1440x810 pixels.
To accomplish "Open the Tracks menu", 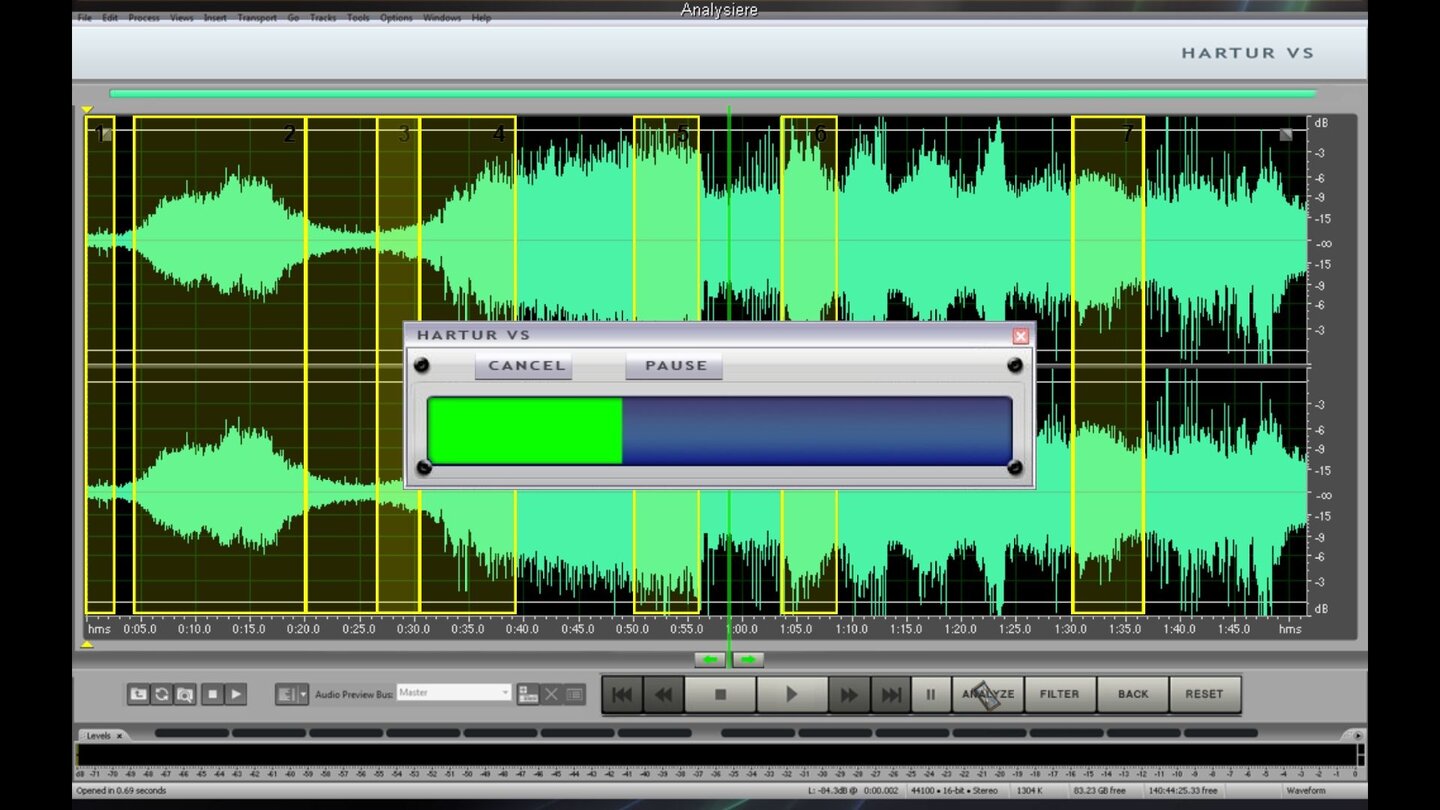I will click(x=323, y=18).
